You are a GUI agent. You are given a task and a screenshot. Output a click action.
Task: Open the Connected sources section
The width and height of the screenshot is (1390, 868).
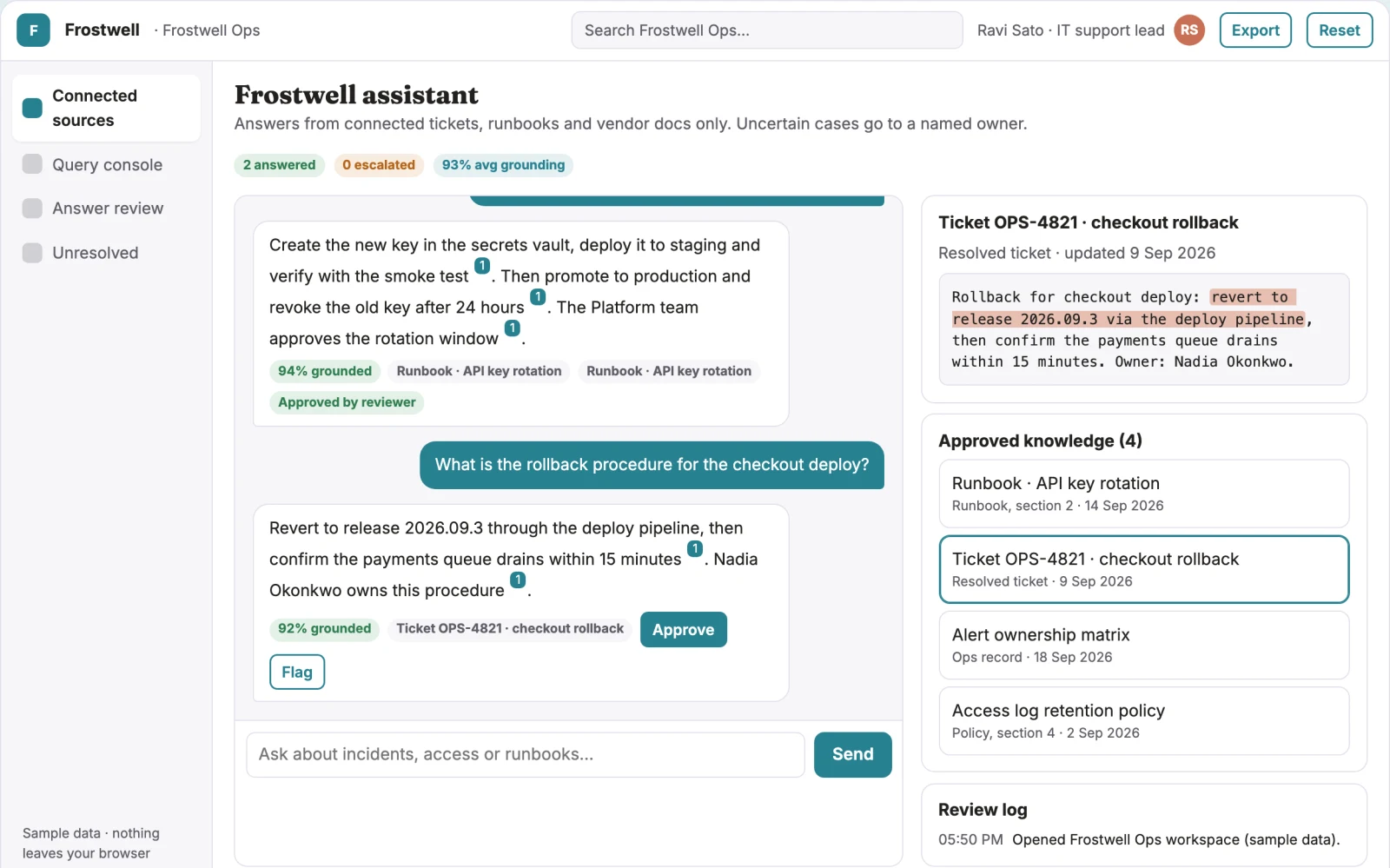(x=106, y=108)
